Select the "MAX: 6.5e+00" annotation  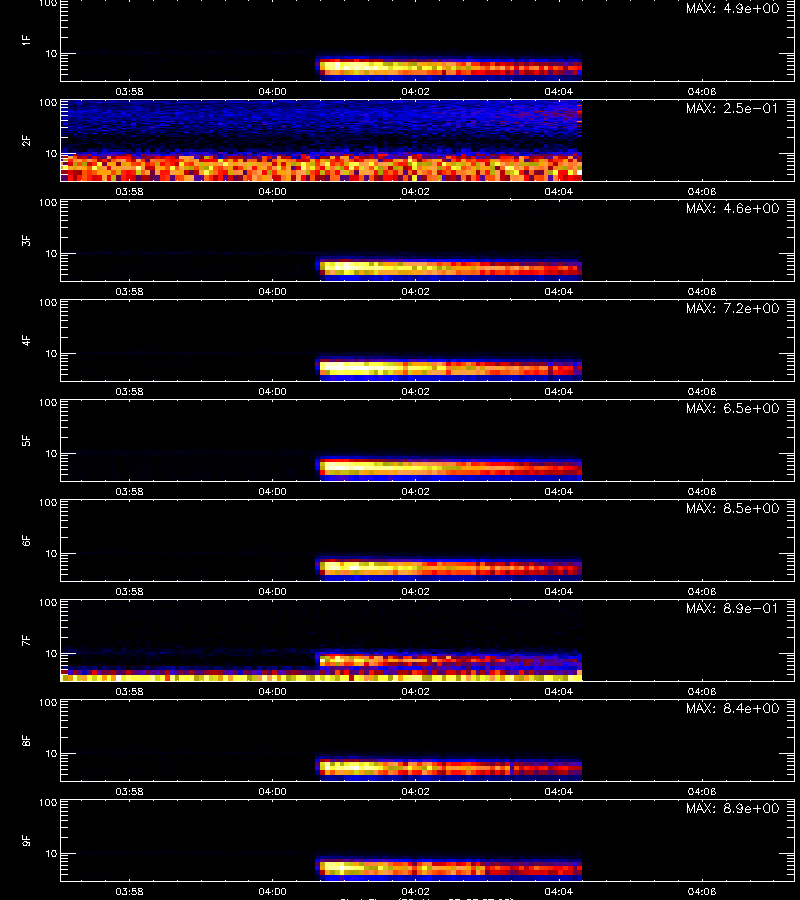click(x=732, y=408)
